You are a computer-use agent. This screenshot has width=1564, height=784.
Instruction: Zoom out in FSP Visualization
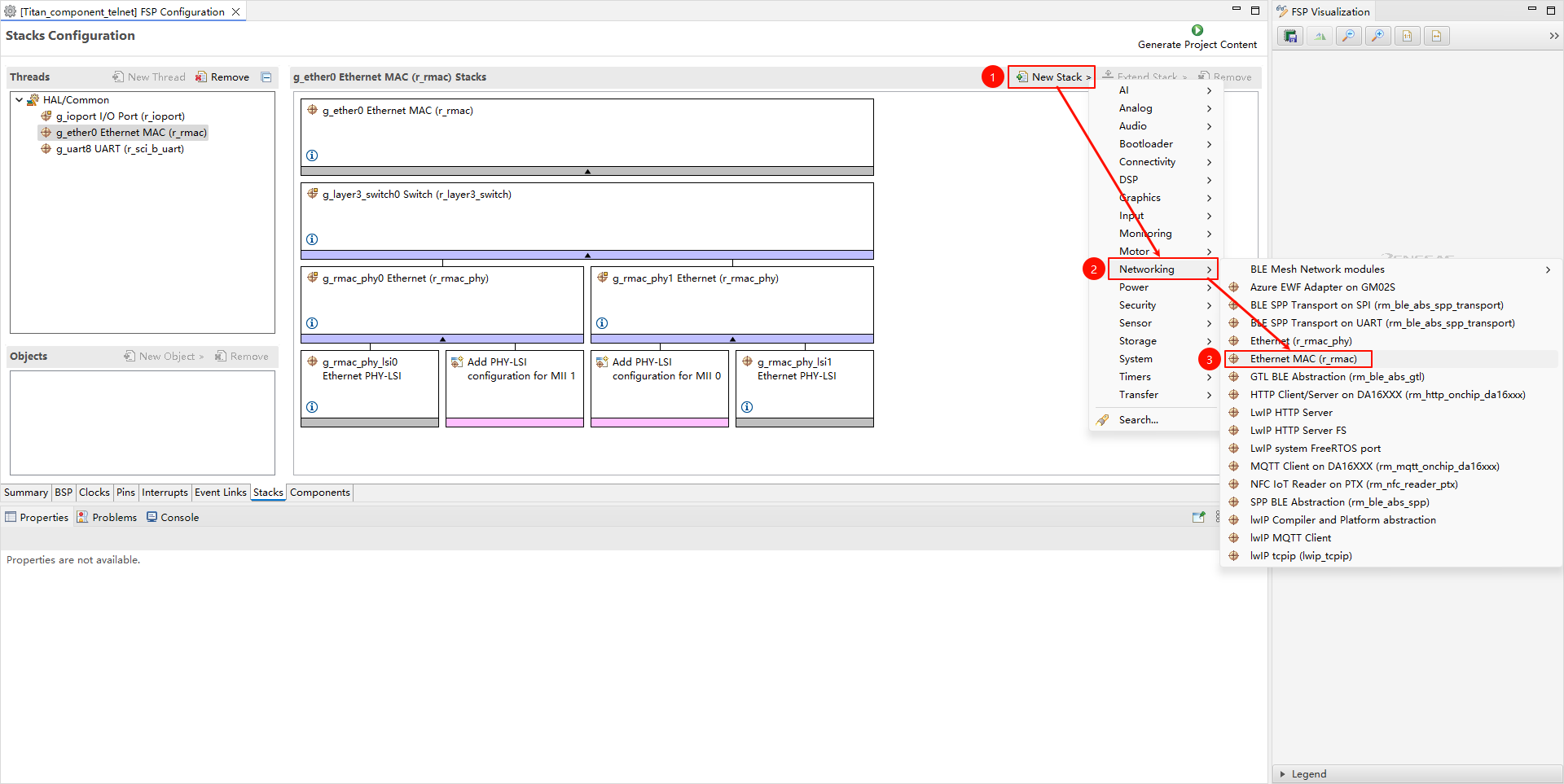1349,36
